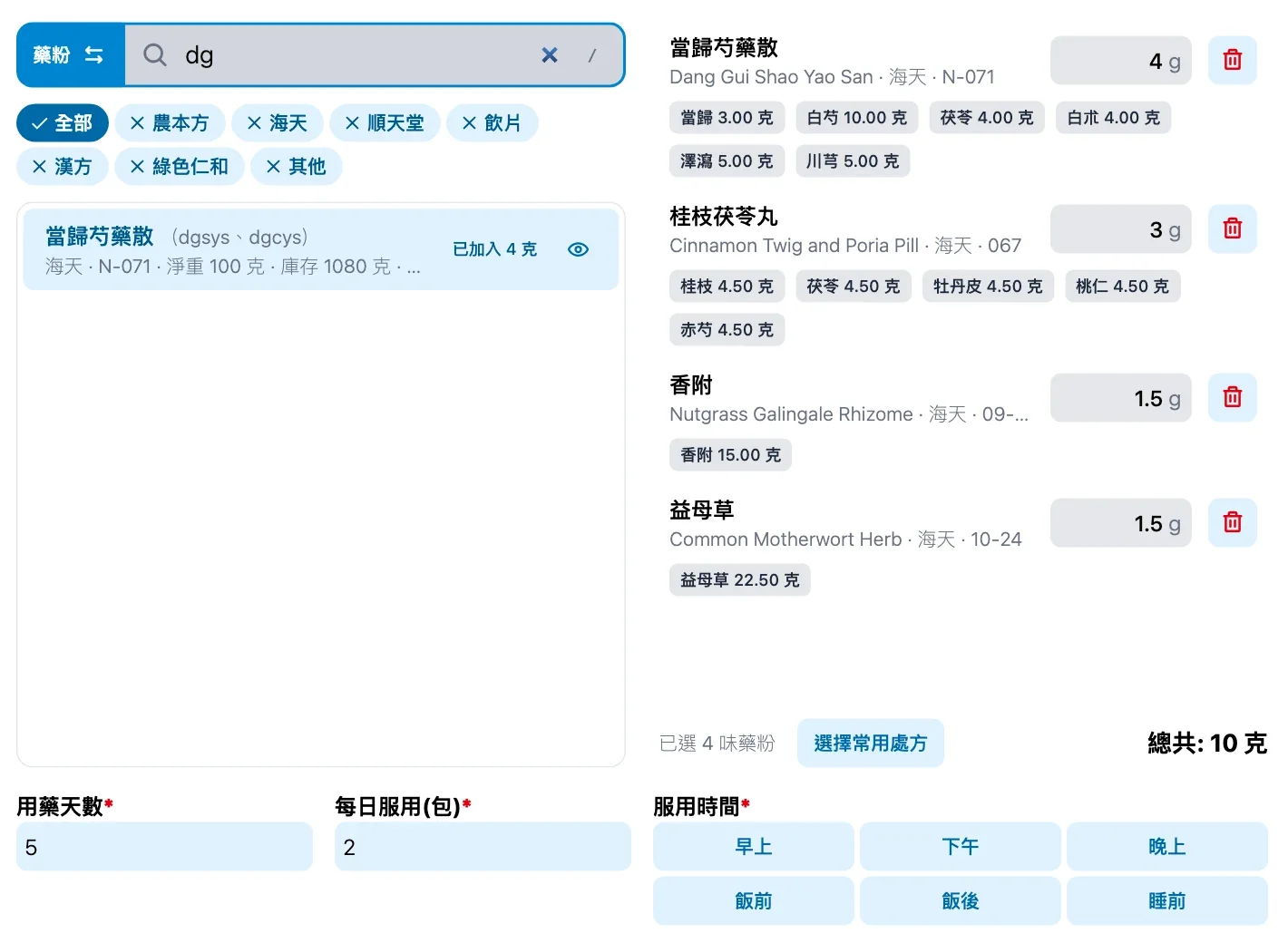Screen dimensions: 1288x943
Task: Remove 香附 using the trash icon
Action: [x=1233, y=397]
